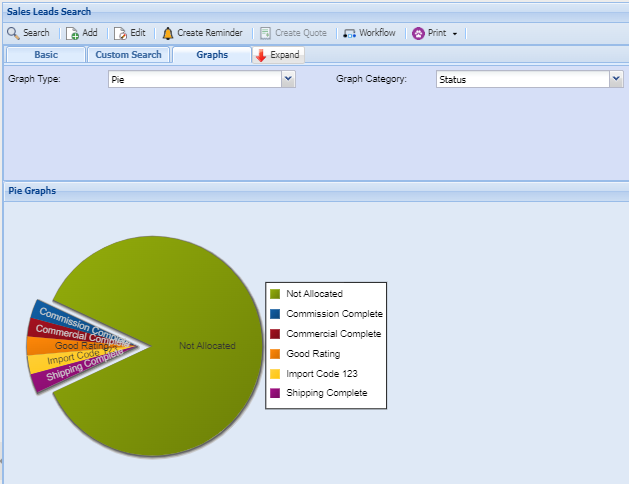Click the Search magnifier icon
The image size is (629, 484).
click(13, 33)
